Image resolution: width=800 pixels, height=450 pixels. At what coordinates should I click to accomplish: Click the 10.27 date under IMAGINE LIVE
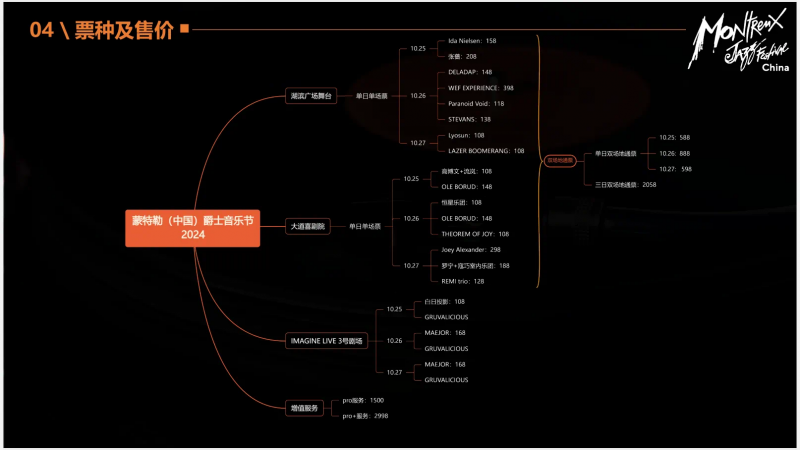(x=394, y=372)
